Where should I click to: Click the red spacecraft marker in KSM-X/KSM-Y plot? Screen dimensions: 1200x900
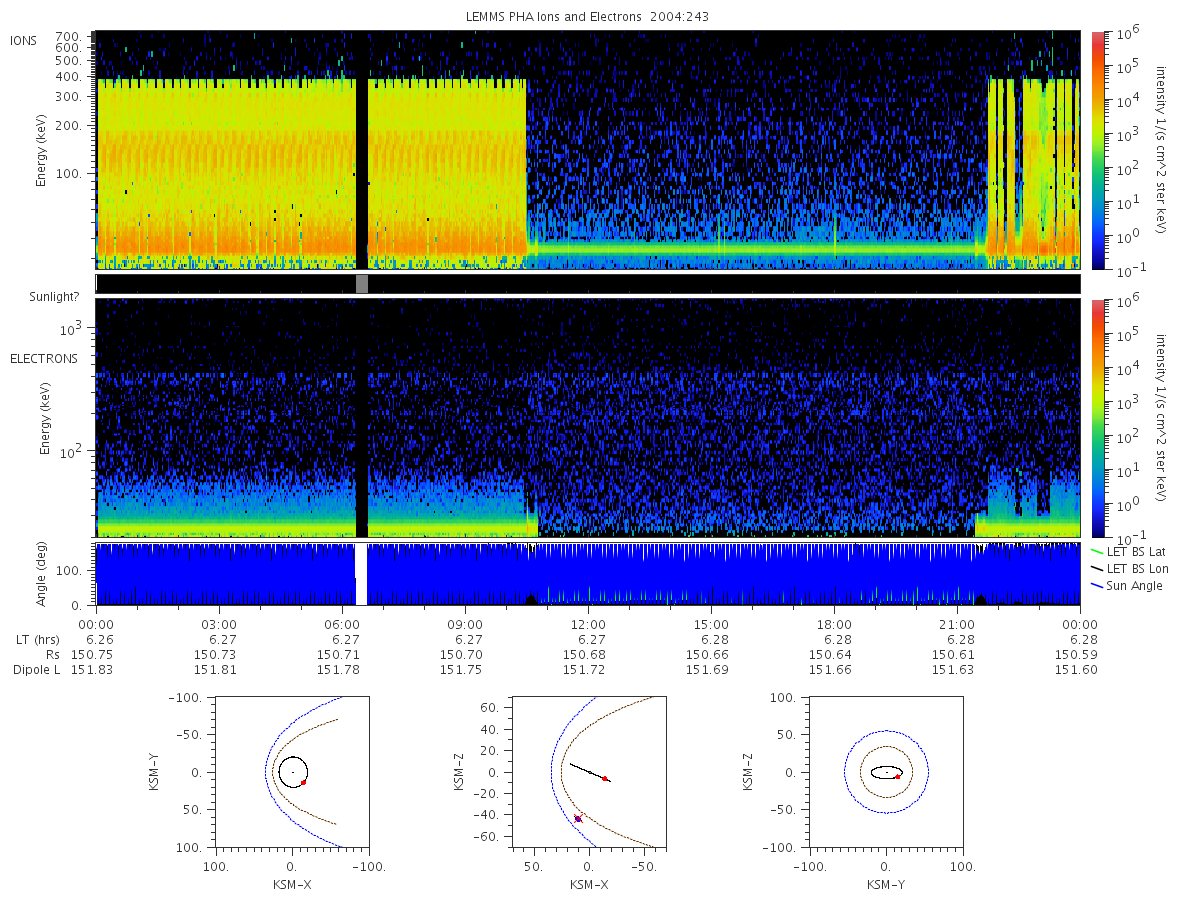[x=303, y=782]
